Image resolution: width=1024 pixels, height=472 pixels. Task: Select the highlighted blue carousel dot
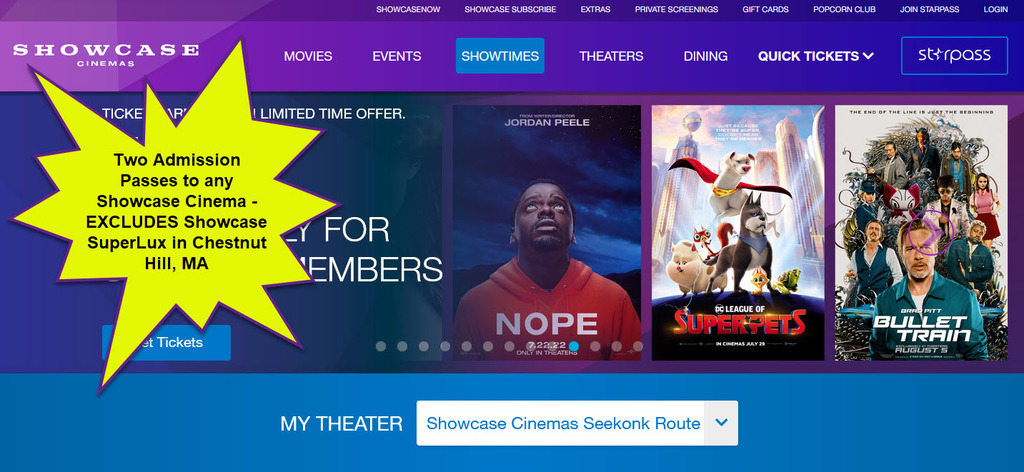point(573,346)
